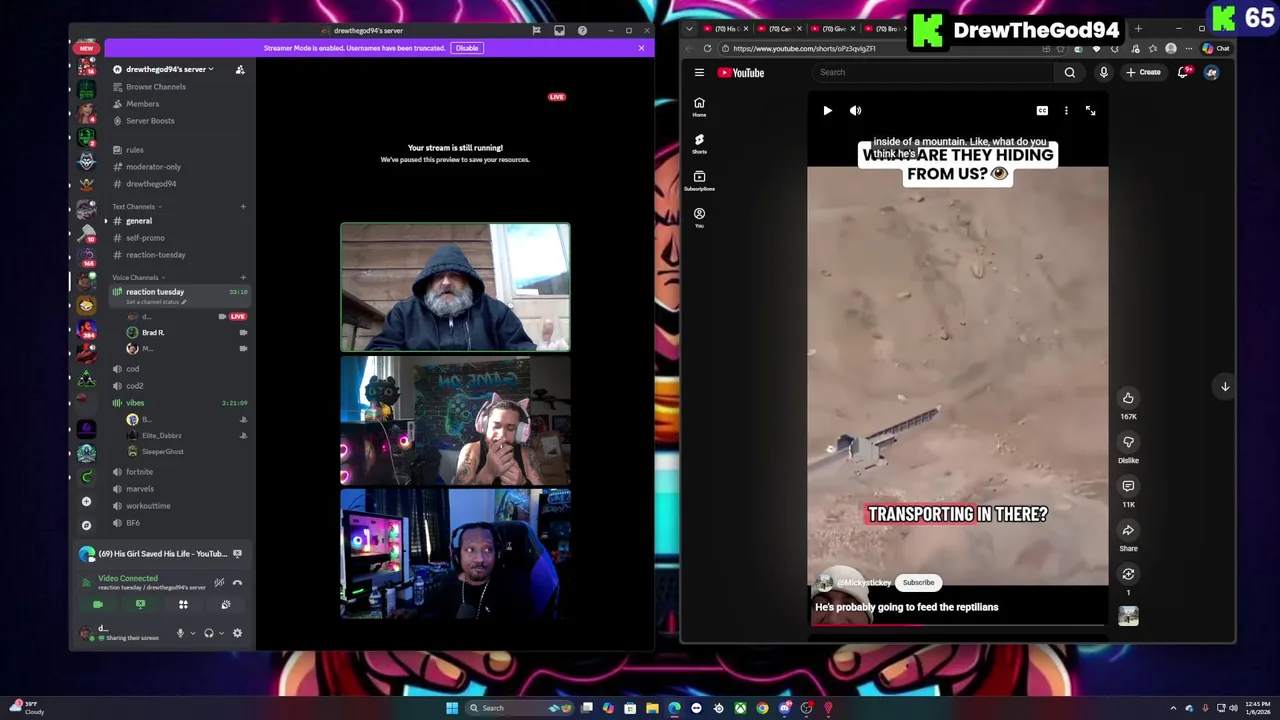
Task: Open the soundboard icon in voice panel
Action: [x=226, y=604]
